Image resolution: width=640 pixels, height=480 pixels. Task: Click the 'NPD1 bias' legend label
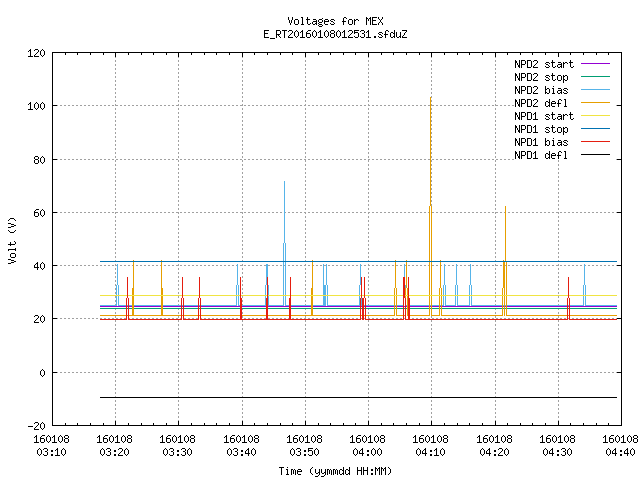coord(541,142)
